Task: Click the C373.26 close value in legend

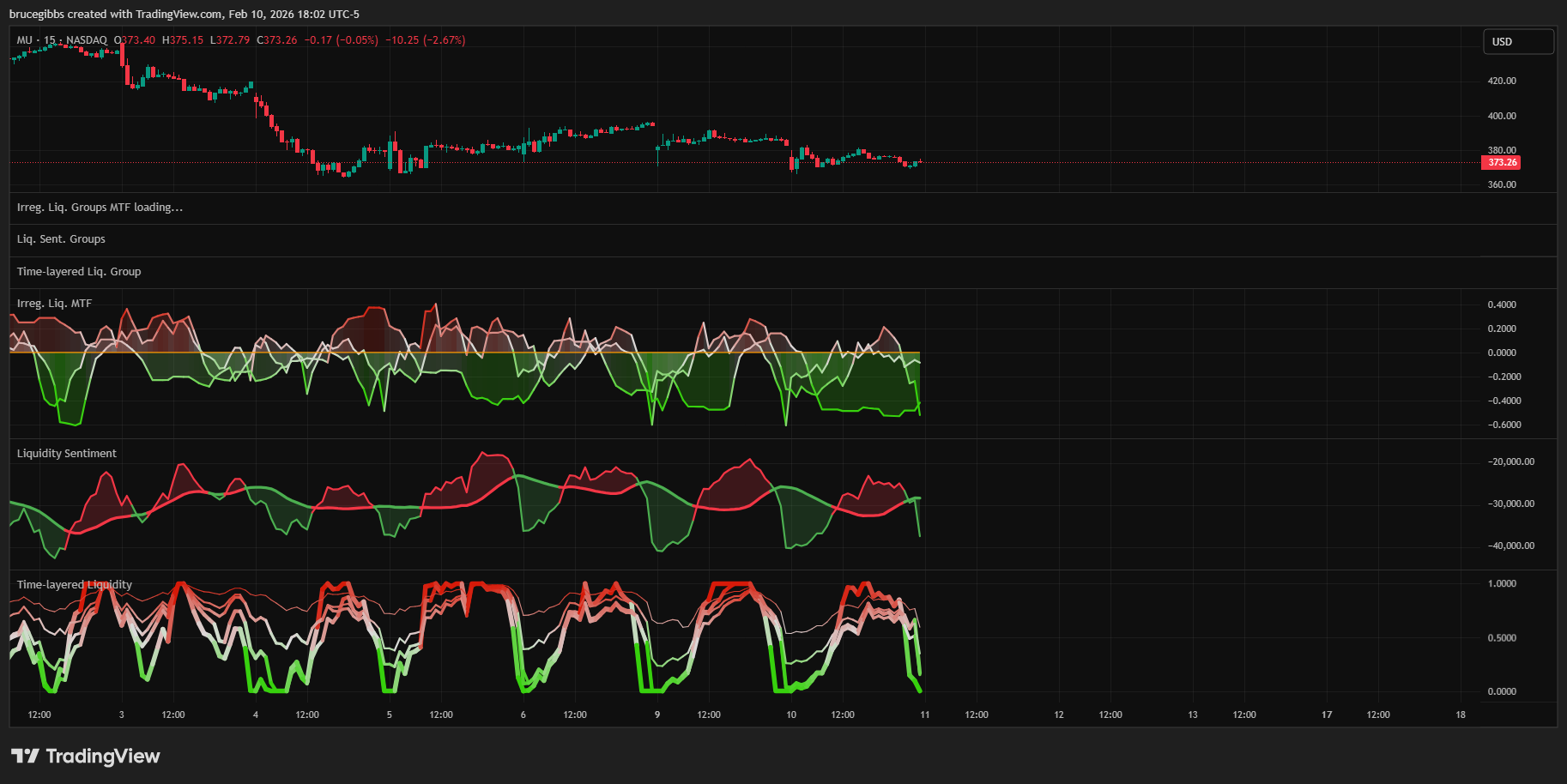Action: [x=277, y=40]
